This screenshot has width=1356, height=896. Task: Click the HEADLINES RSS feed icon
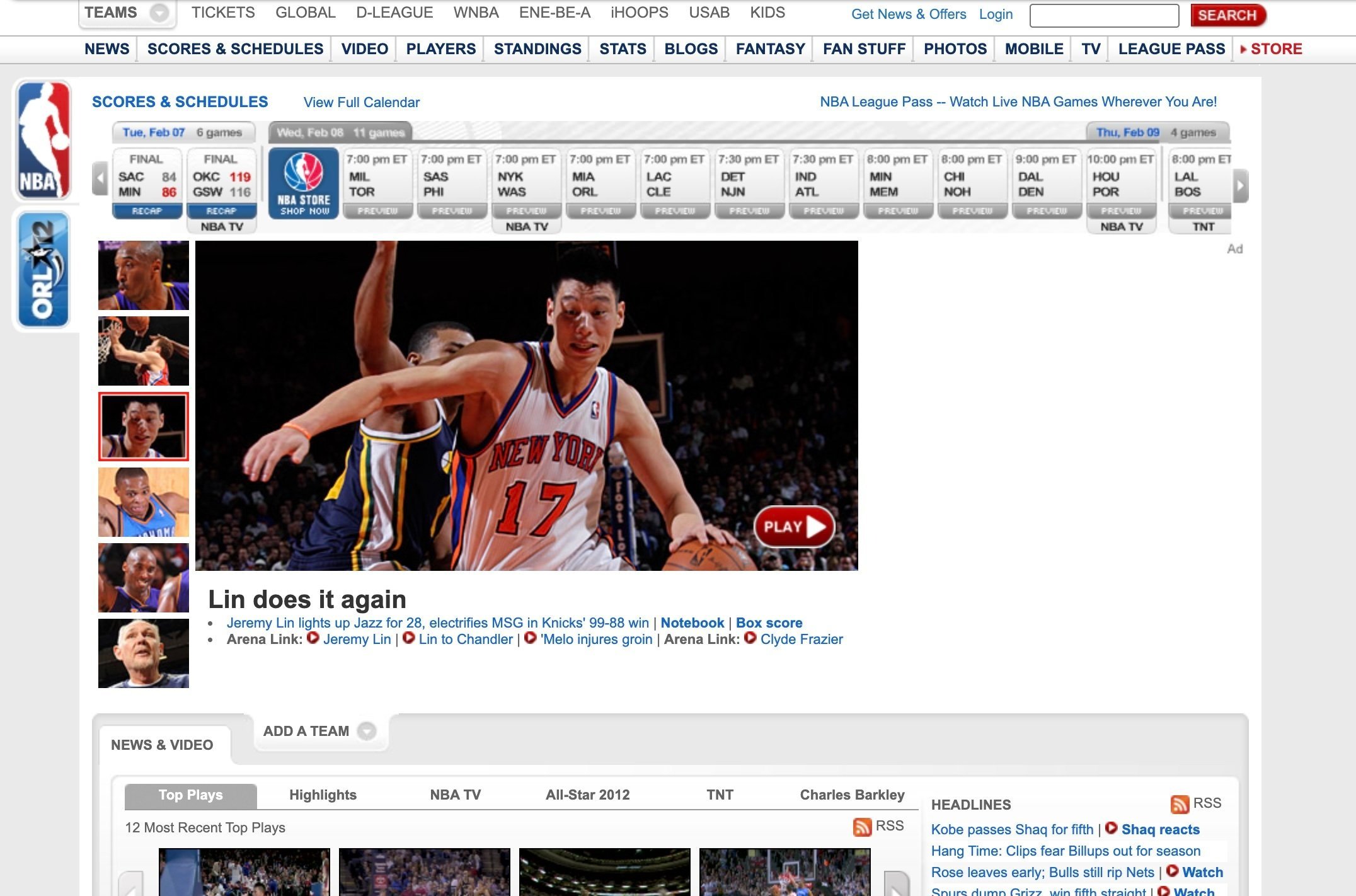(x=1180, y=804)
